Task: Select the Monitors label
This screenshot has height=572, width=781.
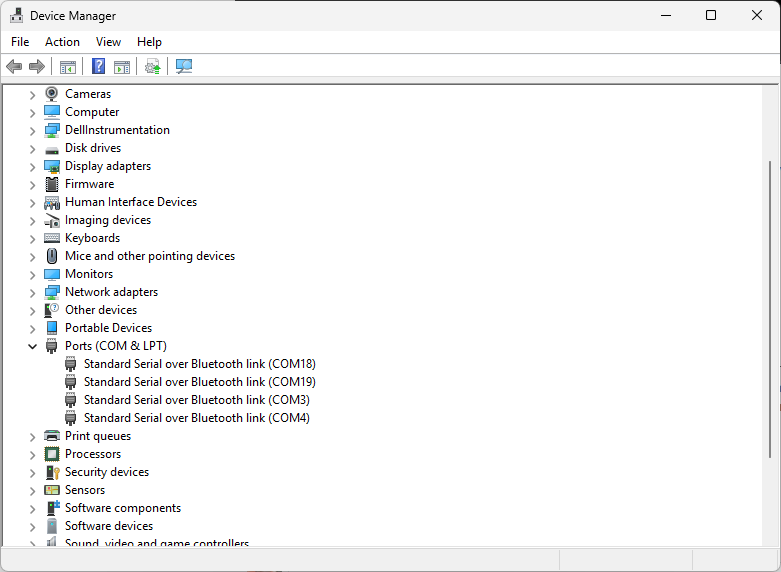Action: [89, 274]
